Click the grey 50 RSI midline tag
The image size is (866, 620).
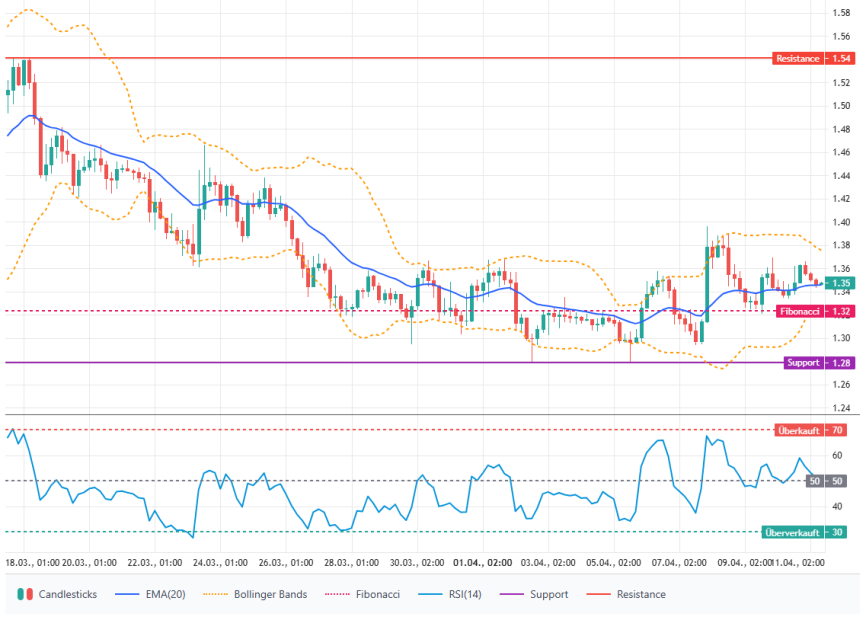coord(814,481)
